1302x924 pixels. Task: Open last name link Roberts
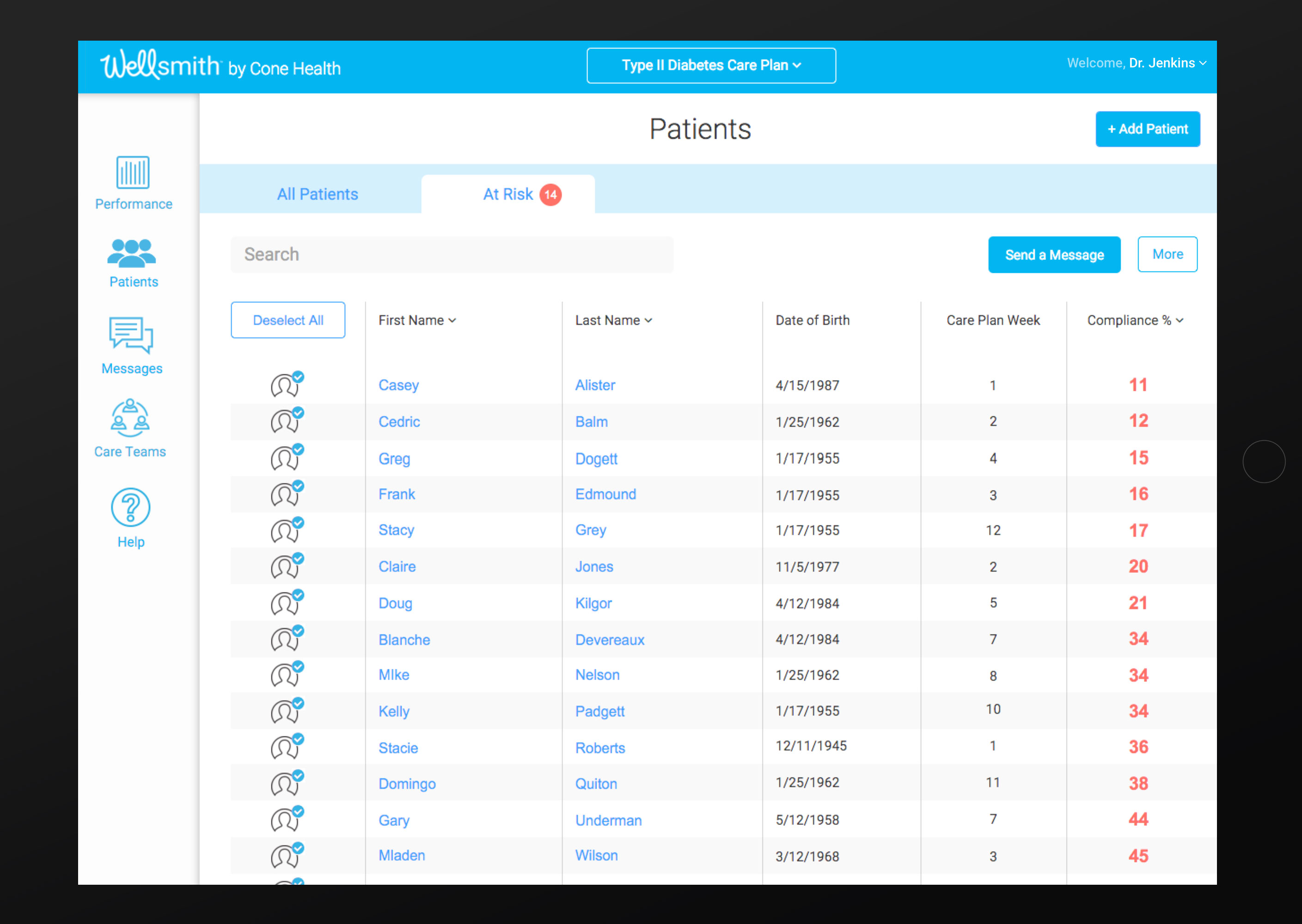600,748
